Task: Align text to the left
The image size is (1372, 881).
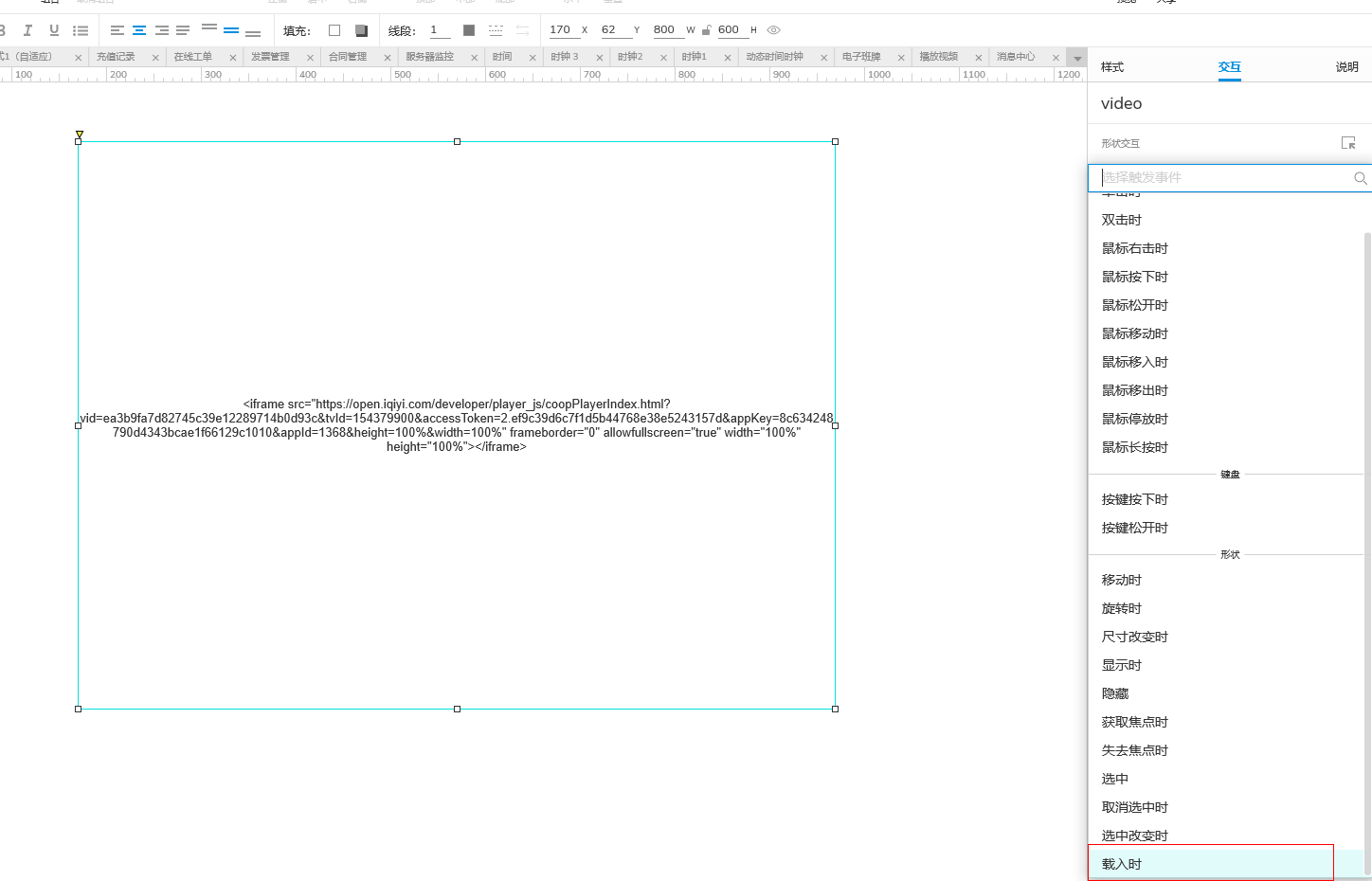Action: coord(117,30)
